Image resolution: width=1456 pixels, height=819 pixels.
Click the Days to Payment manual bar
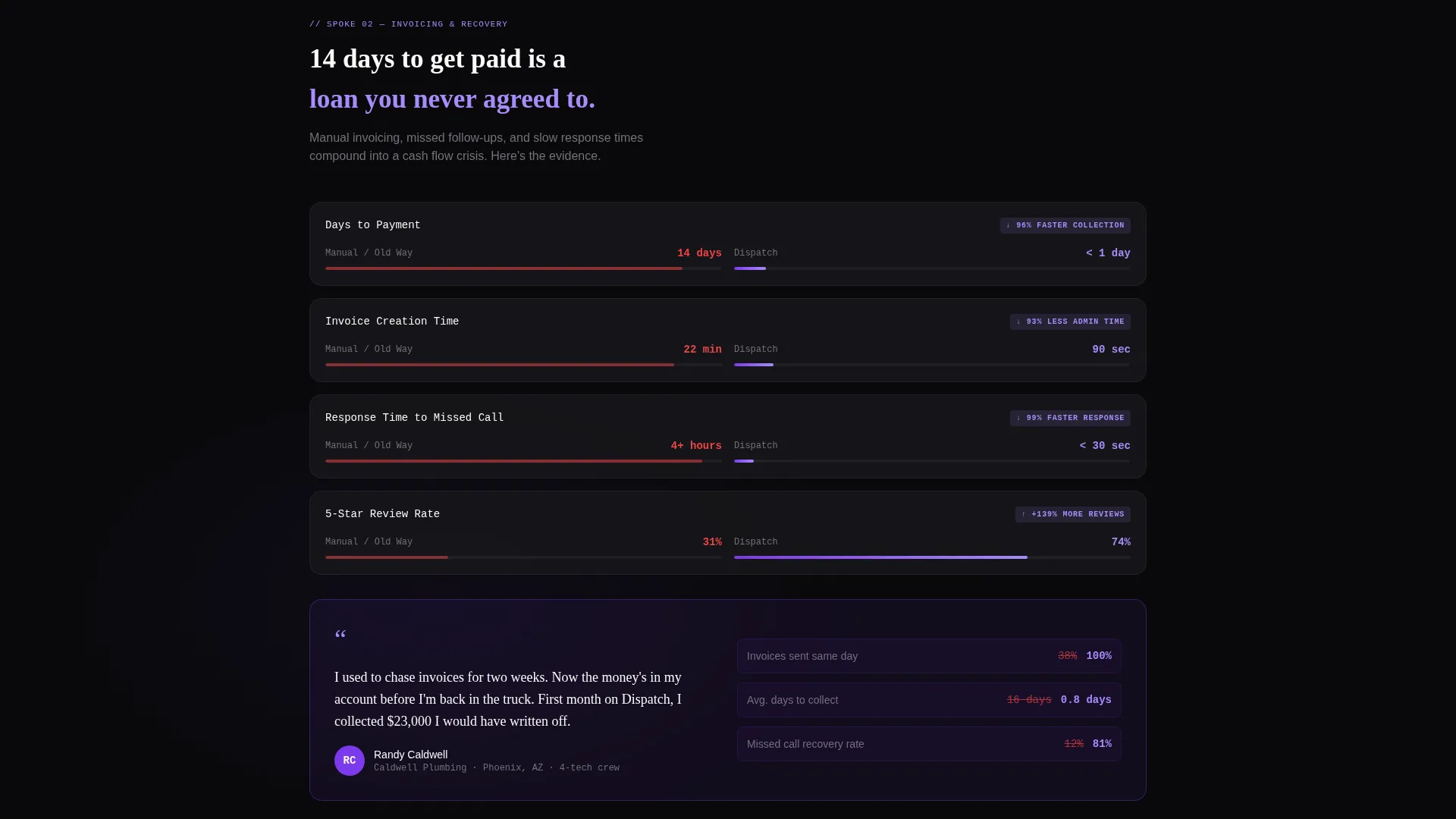click(x=523, y=268)
